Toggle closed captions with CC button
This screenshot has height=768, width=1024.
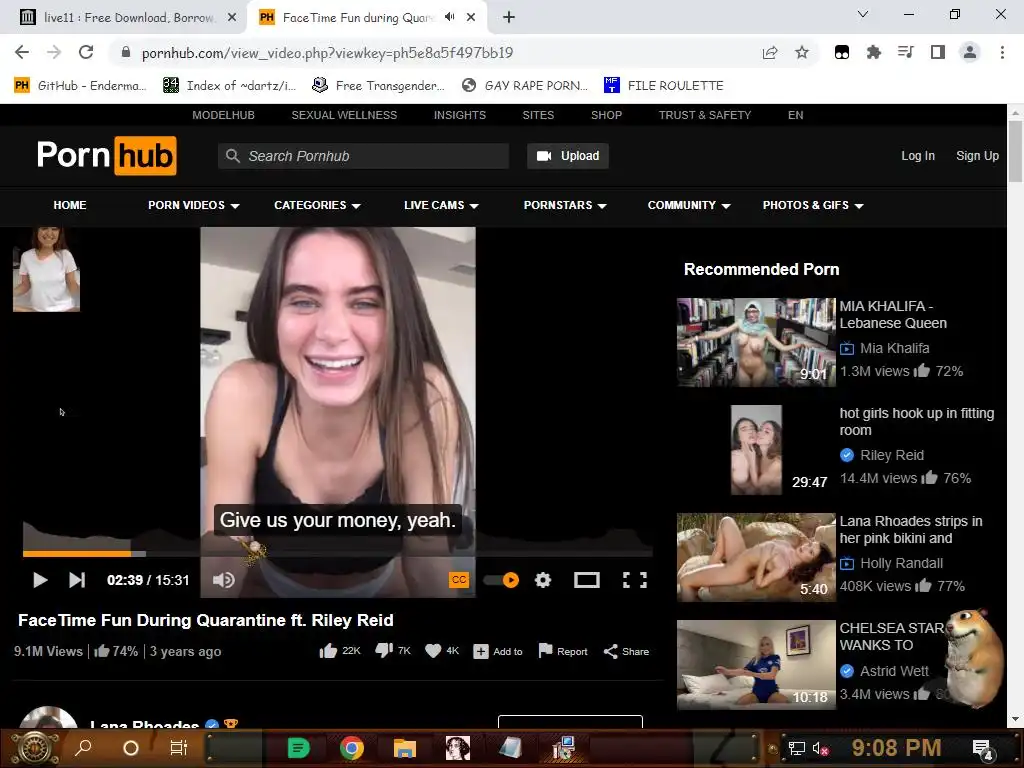coord(459,579)
